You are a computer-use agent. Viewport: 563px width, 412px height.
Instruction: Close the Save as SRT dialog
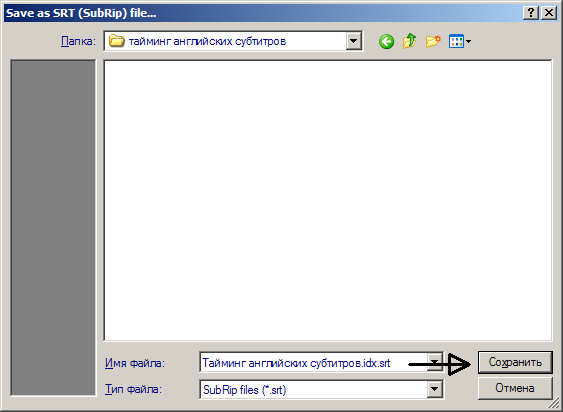pos(549,13)
